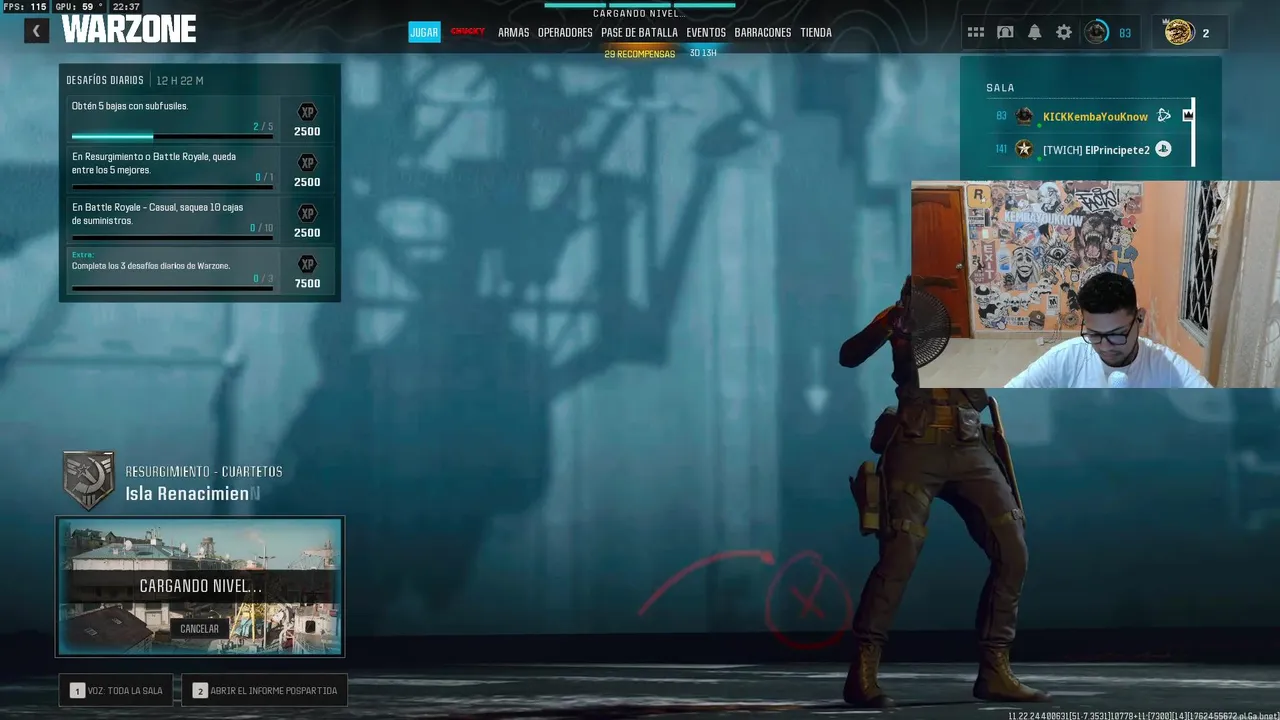This screenshot has height=720, width=1280.
Task: Select the JUGAR tab
Action: click(x=424, y=32)
